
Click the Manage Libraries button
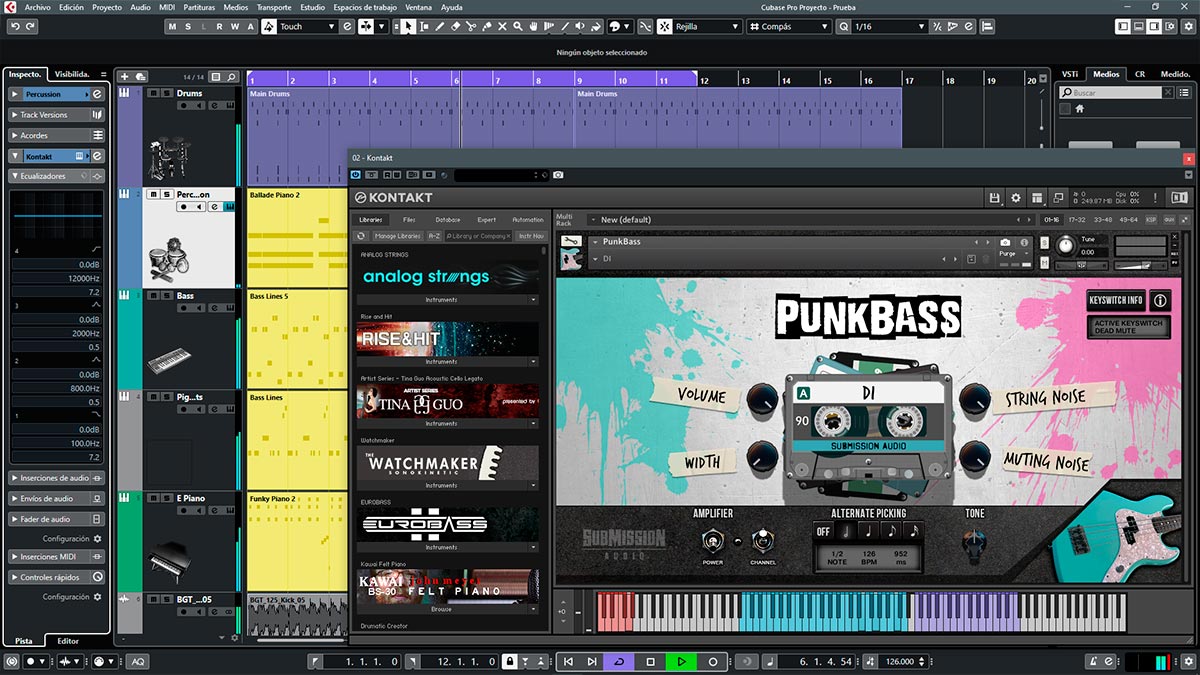pos(397,236)
